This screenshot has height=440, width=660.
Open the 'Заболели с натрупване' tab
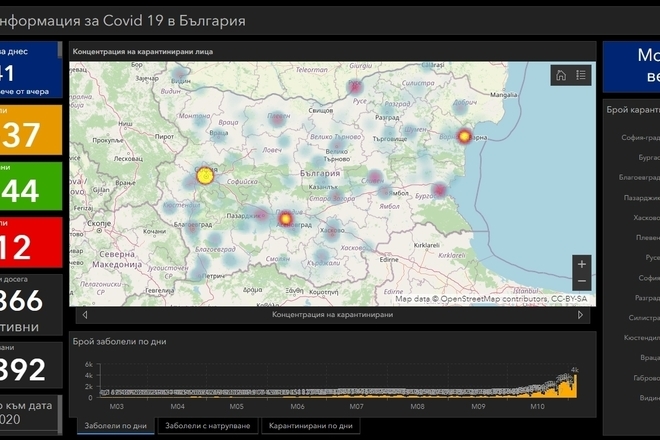207,426
